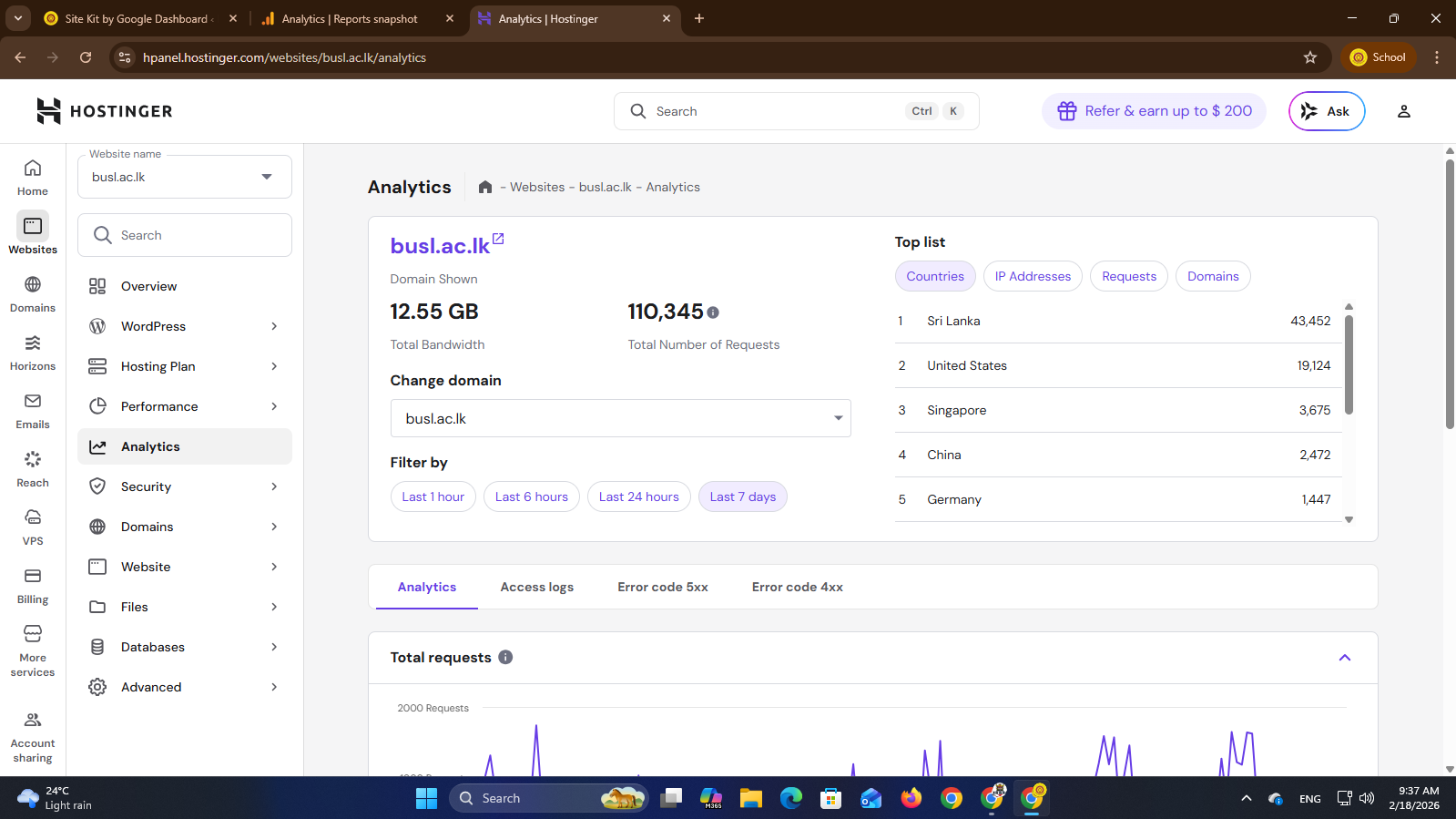Click the user profile icon
Viewport: 1456px width, 819px height.
[x=1403, y=111]
